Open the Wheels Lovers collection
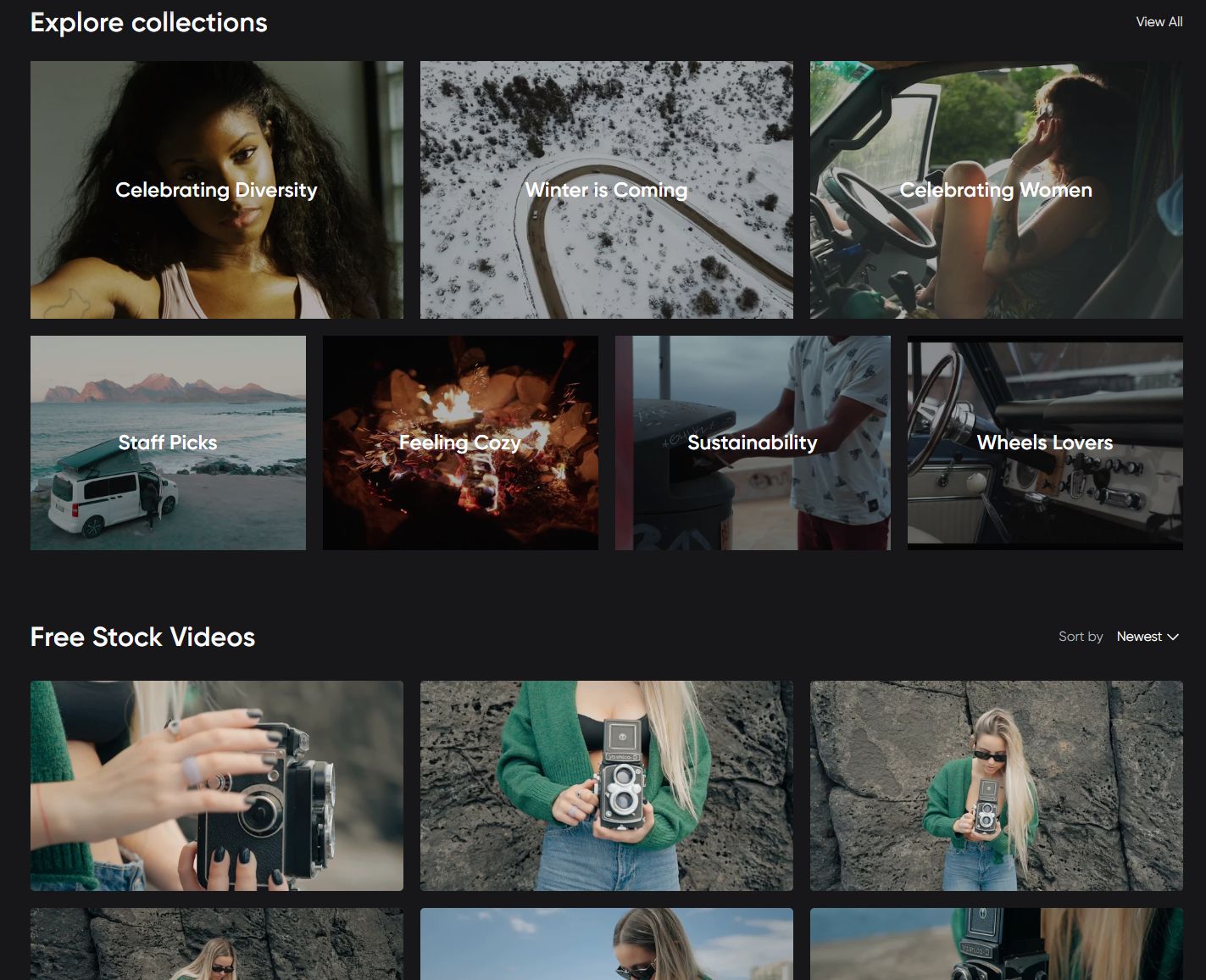The width and height of the screenshot is (1206, 980). point(1045,443)
